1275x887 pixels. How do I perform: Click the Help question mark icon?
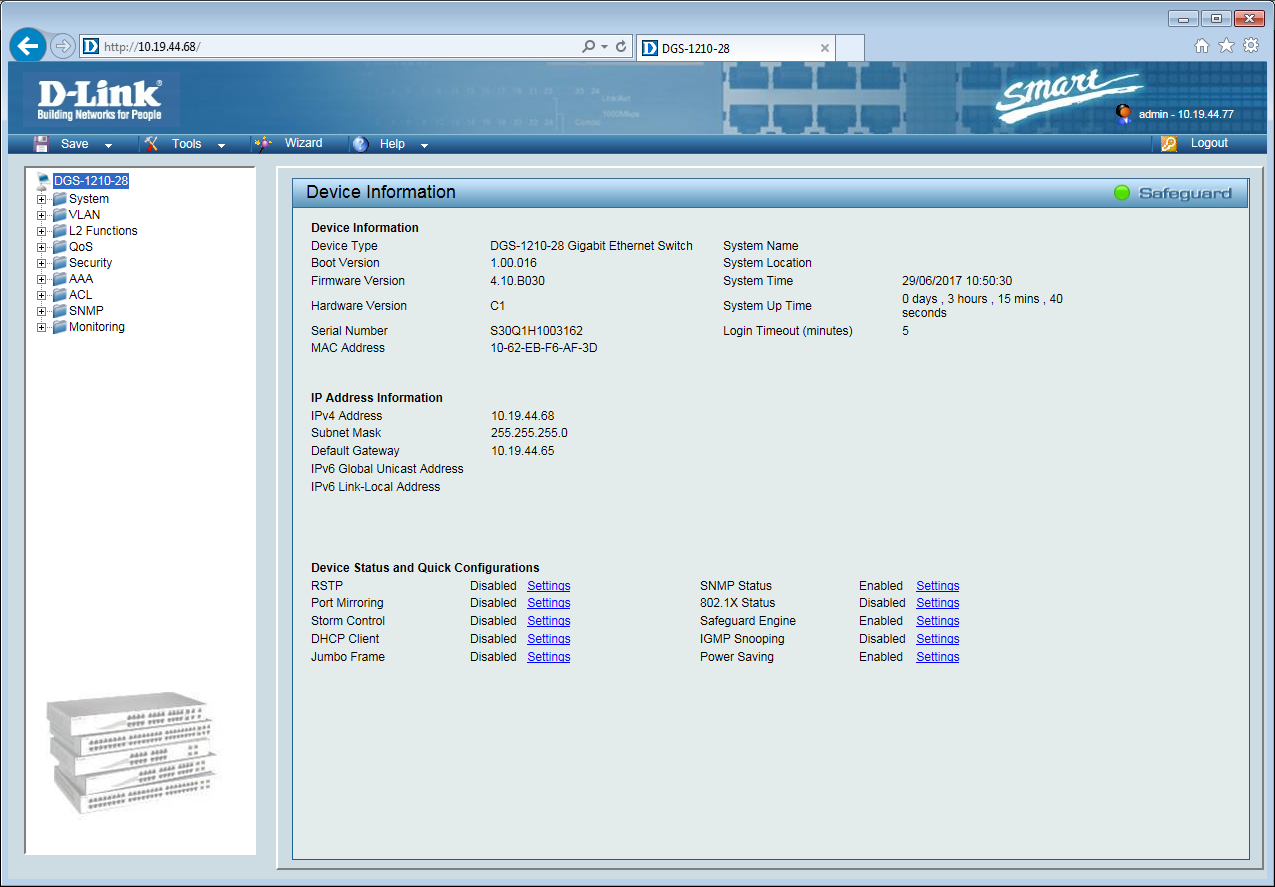361,144
